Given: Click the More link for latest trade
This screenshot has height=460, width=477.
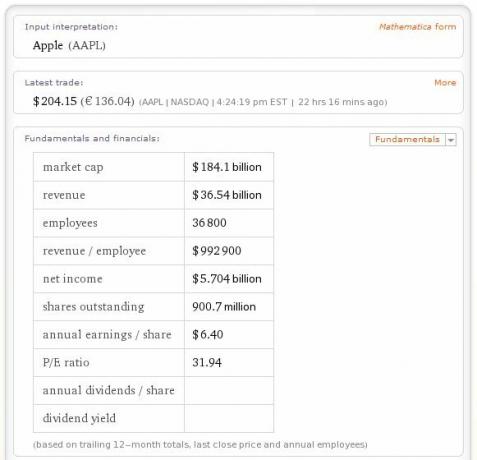Looking at the screenshot, I should click(445, 82).
